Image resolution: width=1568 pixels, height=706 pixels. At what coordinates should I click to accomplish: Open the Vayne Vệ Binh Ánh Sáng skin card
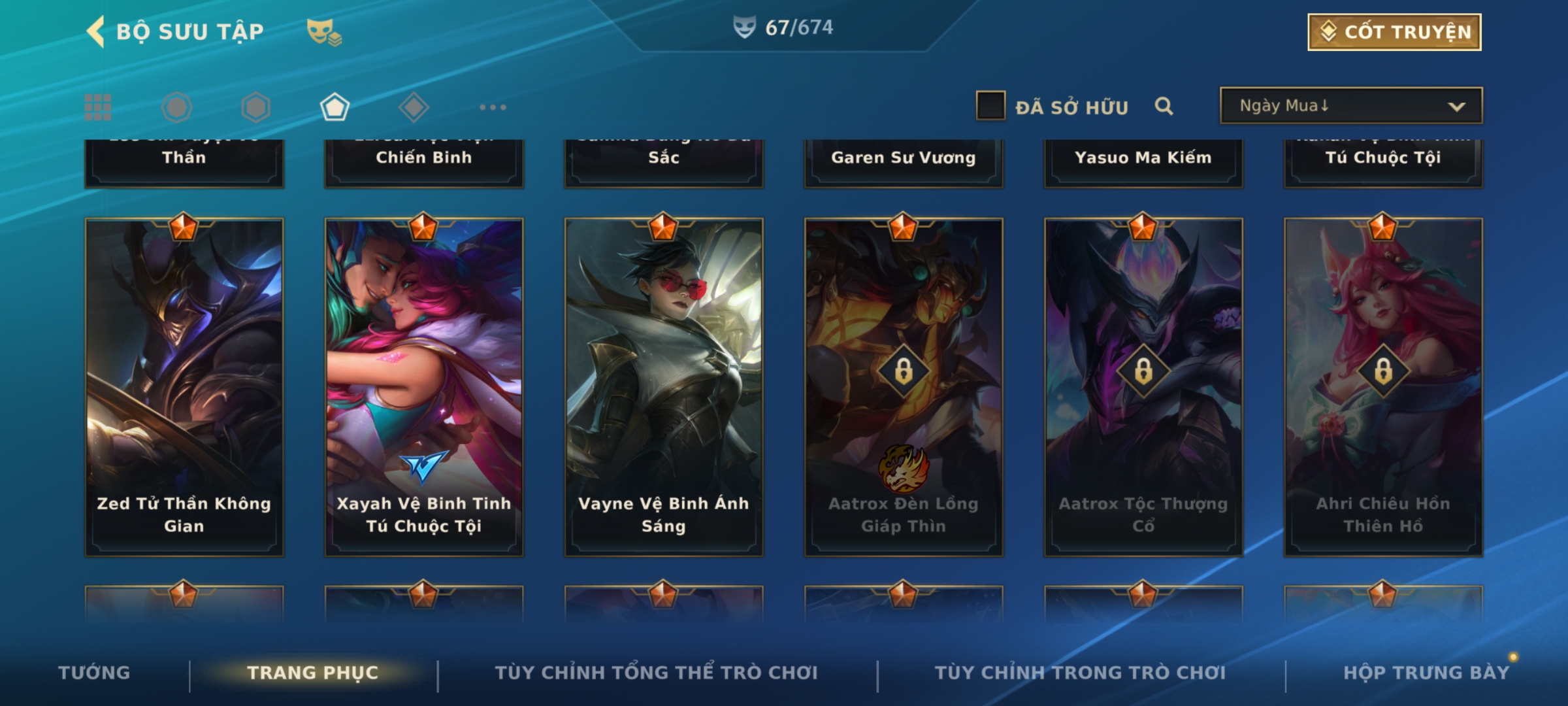pos(664,387)
